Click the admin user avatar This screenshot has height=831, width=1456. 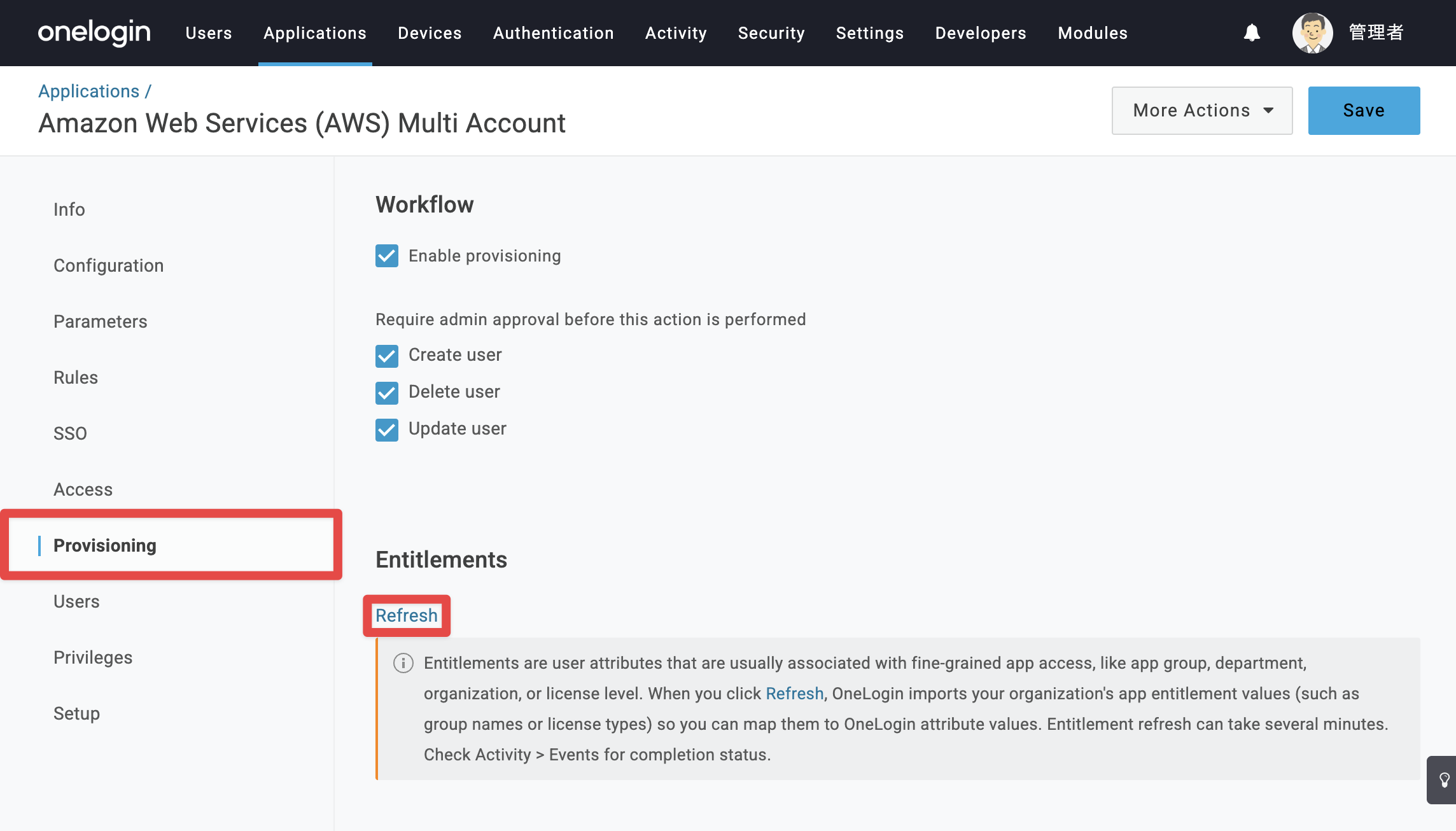point(1312,32)
